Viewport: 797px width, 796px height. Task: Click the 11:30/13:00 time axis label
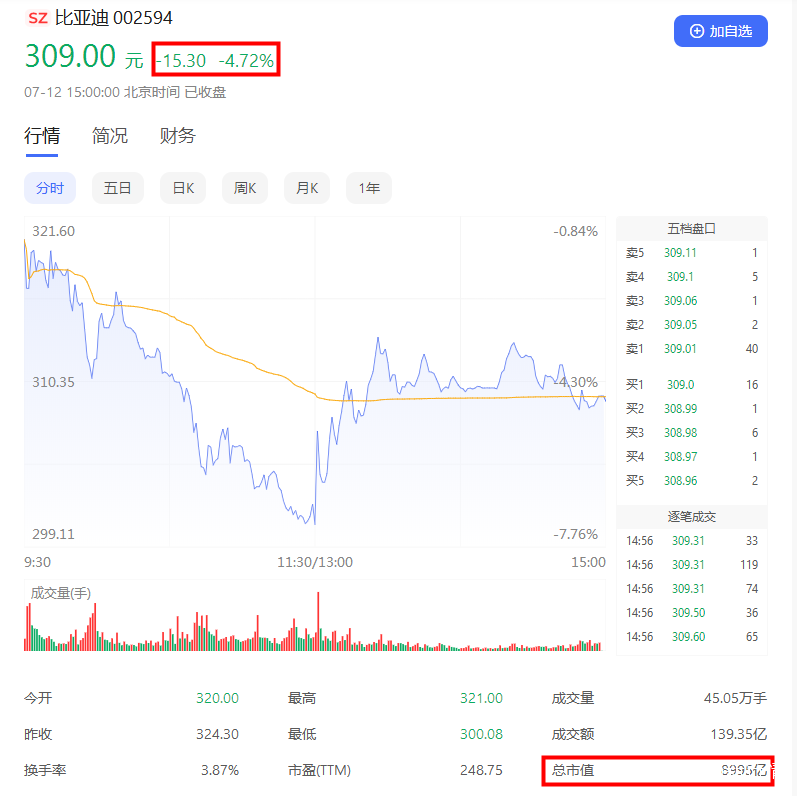[x=315, y=562]
